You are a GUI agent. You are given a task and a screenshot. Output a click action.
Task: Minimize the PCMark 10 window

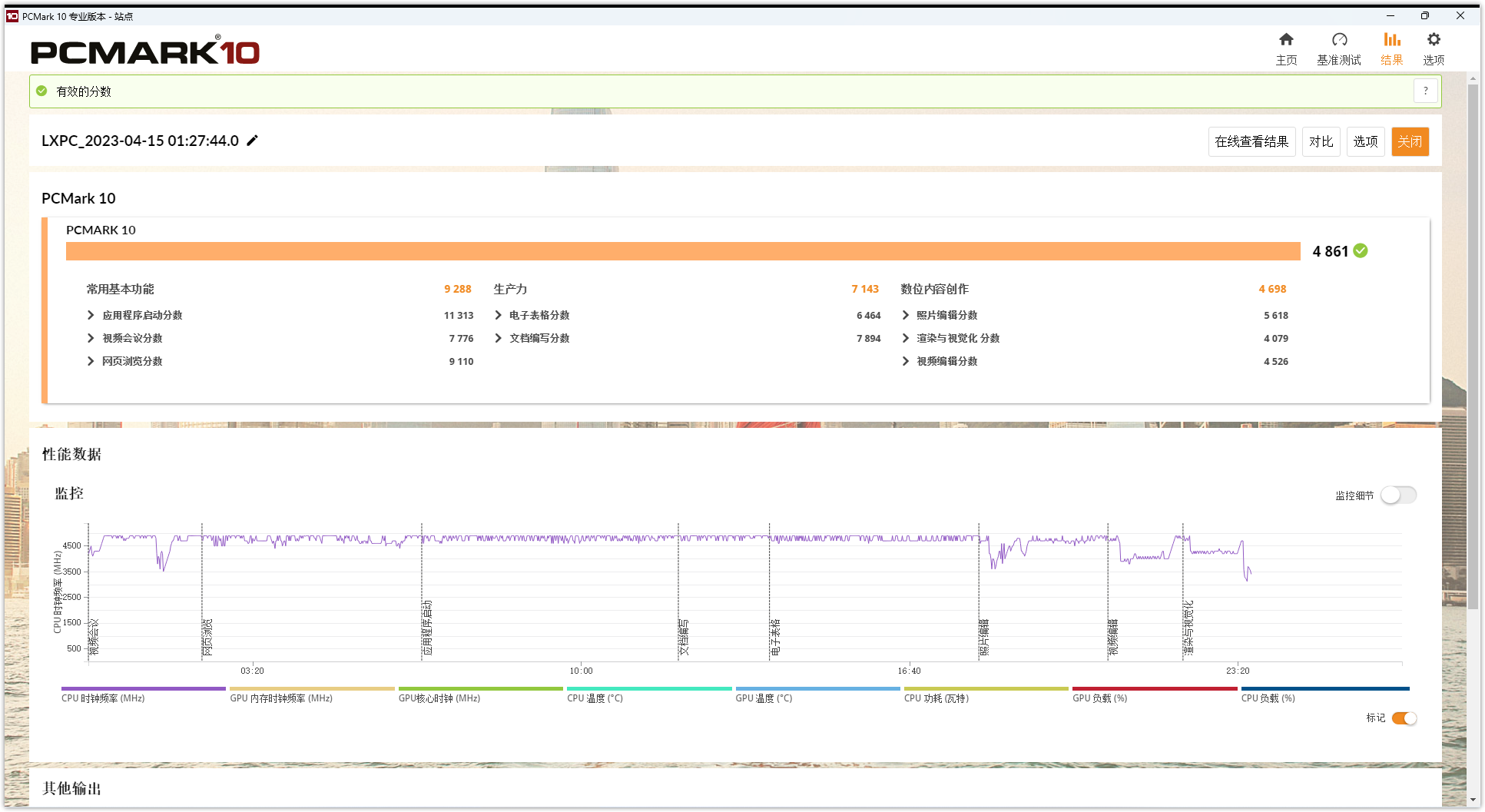click(1391, 15)
